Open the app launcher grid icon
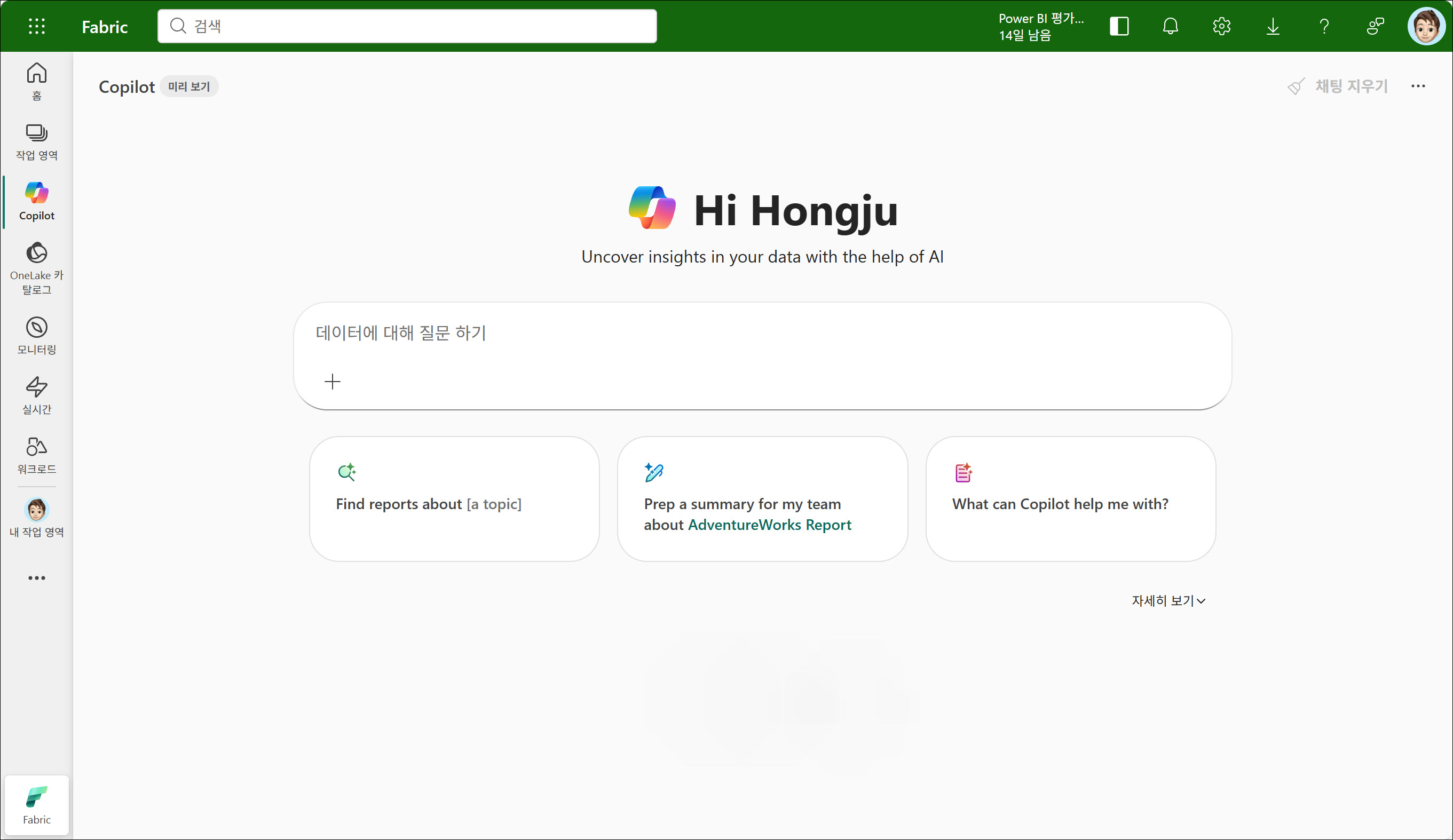 (x=36, y=26)
